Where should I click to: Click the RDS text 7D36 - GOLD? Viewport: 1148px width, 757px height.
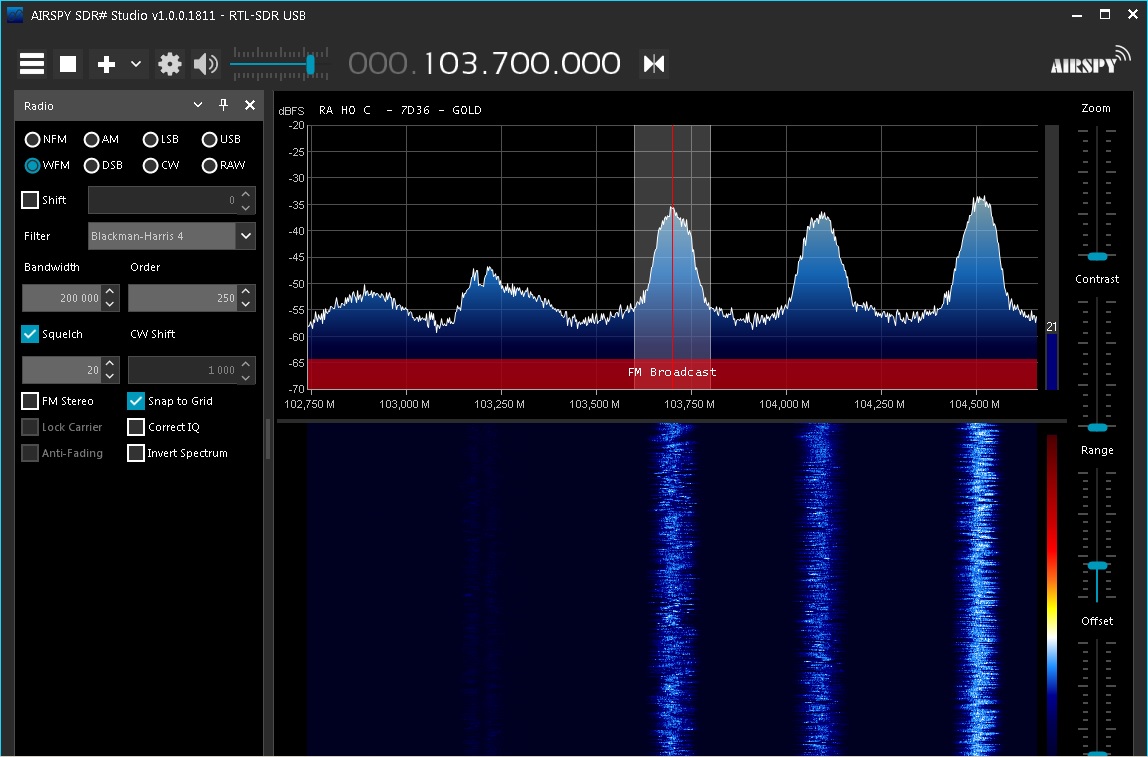(441, 110)
